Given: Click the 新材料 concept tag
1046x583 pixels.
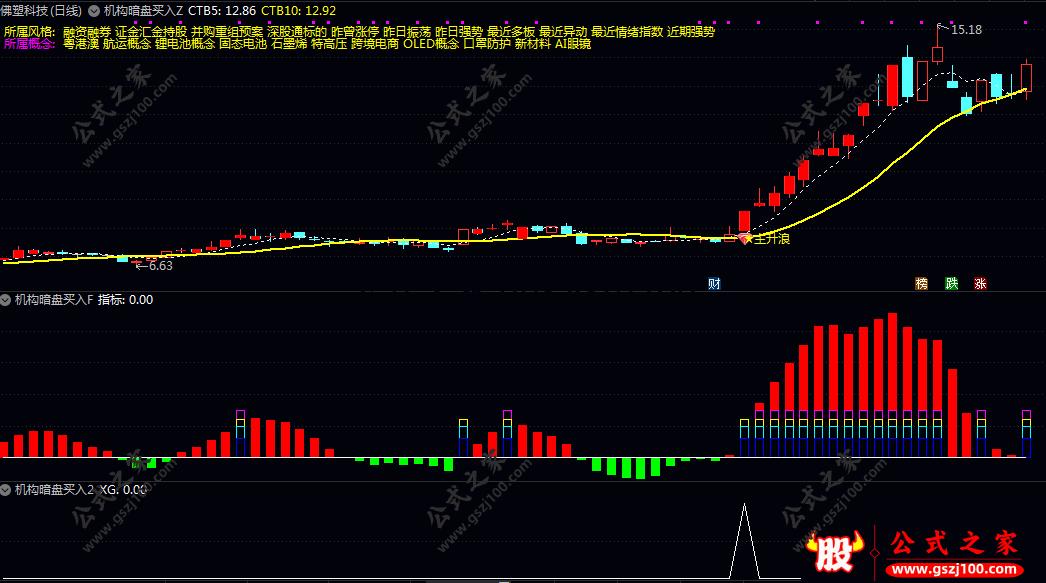Looking at the screenshot, I should coord(533,43).
